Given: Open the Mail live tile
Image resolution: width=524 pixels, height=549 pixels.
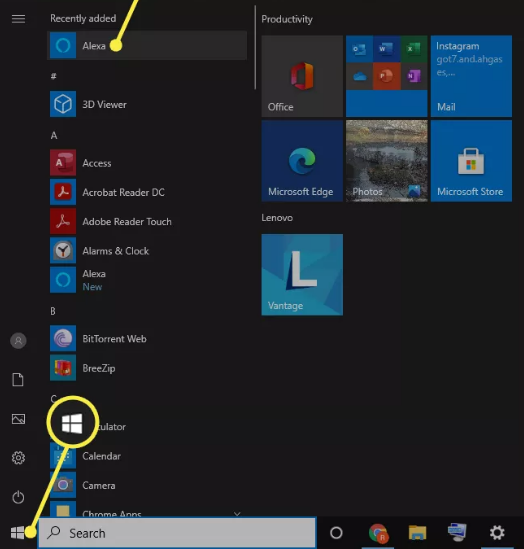Looking at the screenshot, I should (x=471, y=76).
